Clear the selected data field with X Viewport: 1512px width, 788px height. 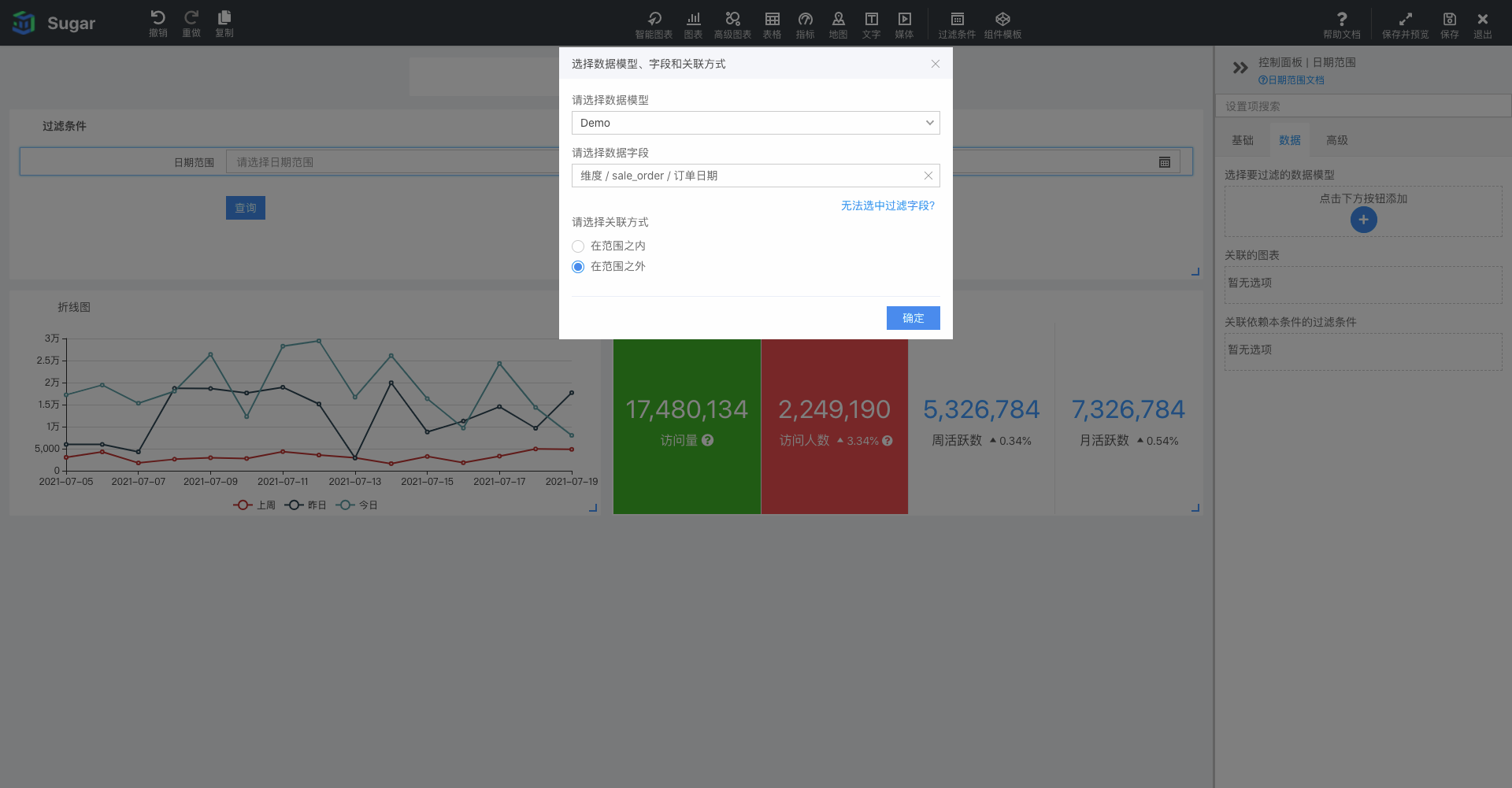tap(928, 176)
